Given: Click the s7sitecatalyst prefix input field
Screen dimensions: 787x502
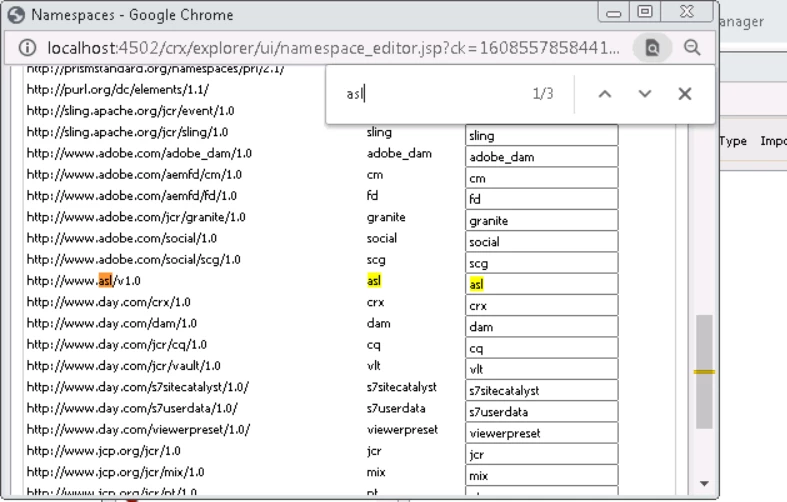Looking at the screenshot, I should [x=542, y=391].
